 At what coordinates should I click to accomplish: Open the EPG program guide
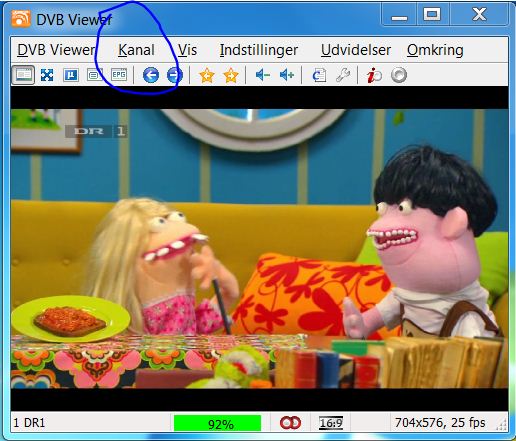pyautogui.click(x=119, y=75)
